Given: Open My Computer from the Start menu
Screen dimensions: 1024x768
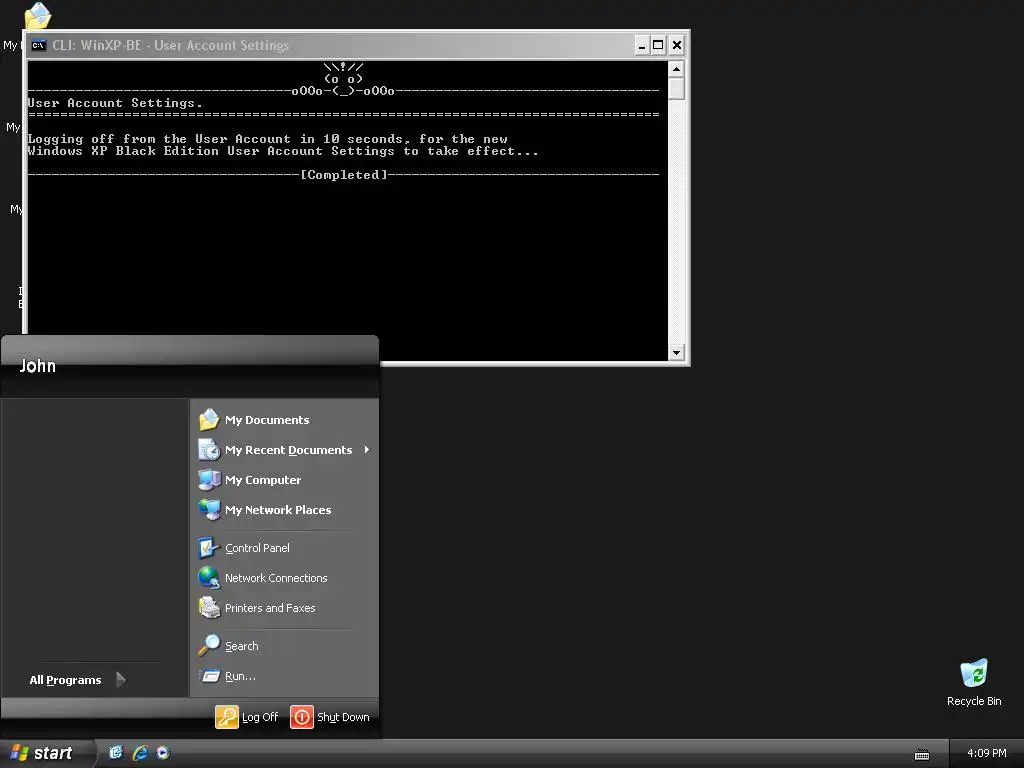Looking at the screenshot, I should [x=285, y=480].
